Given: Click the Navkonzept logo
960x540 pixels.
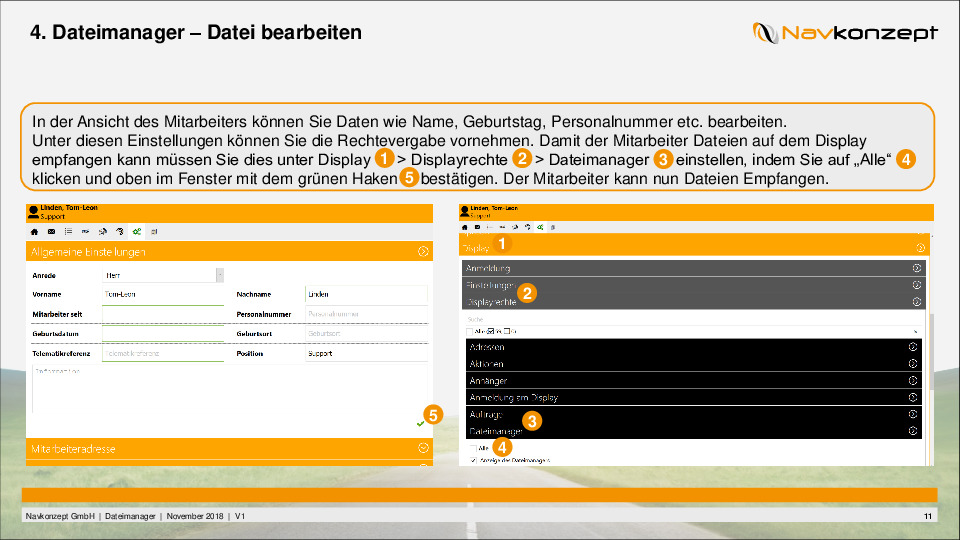Looking at the screenshot, I should tap(845, 33).
